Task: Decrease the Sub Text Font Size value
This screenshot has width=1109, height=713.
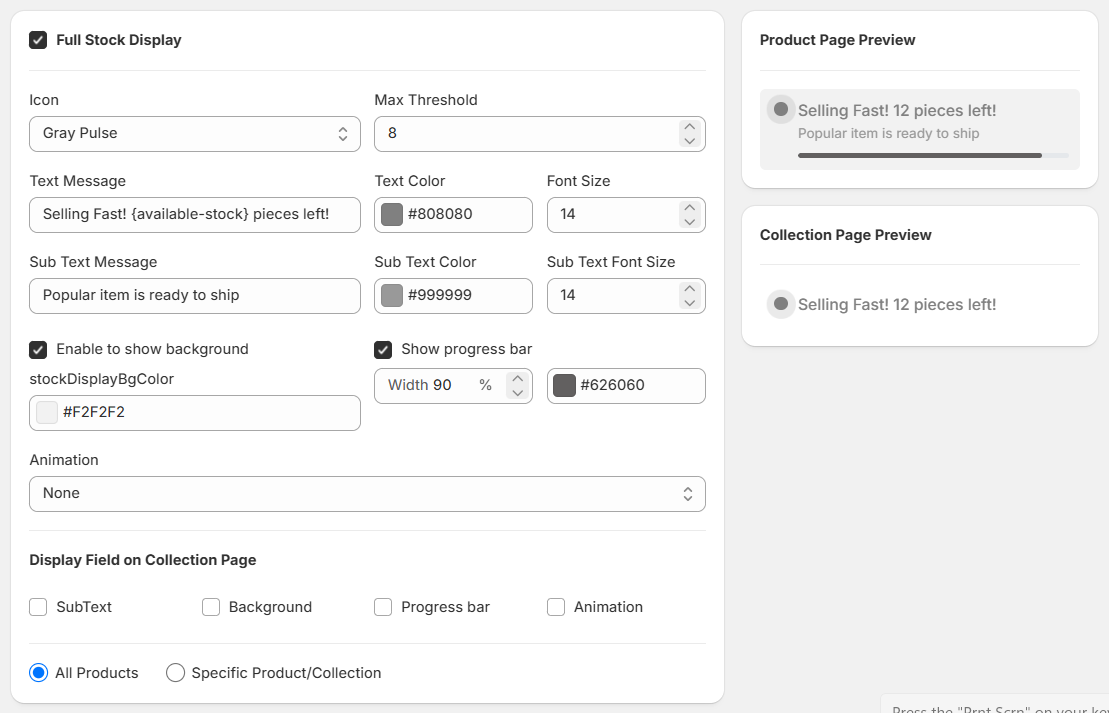Action: (690, 303)
